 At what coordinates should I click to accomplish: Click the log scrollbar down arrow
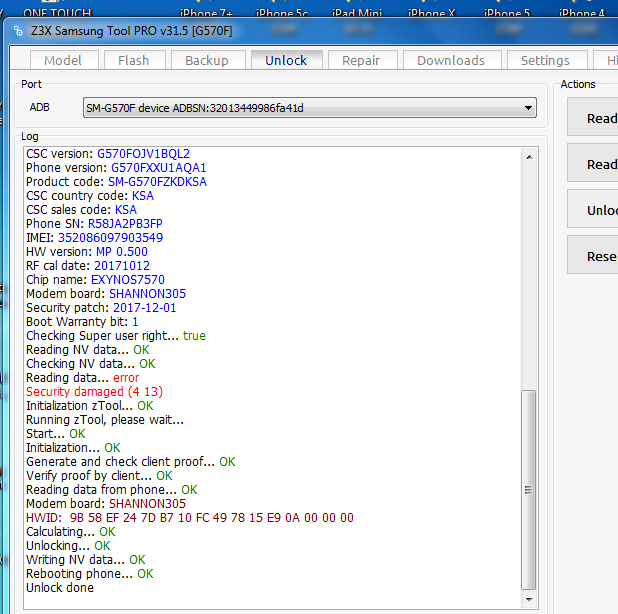tap(529, 599)
